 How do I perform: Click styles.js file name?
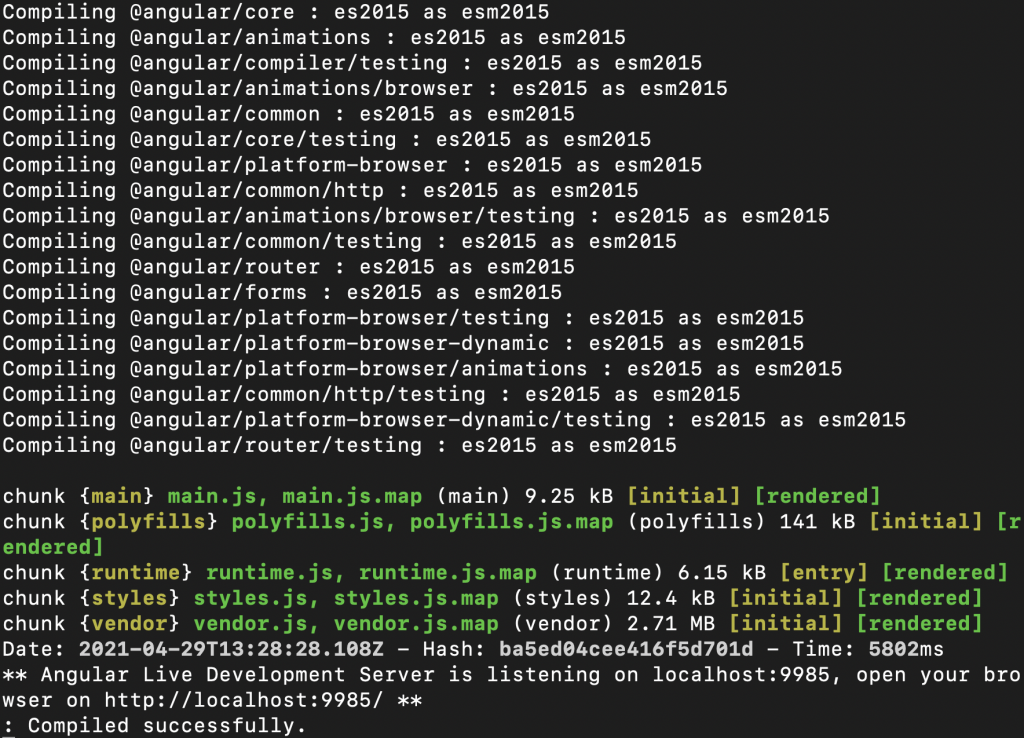point(250,599)
